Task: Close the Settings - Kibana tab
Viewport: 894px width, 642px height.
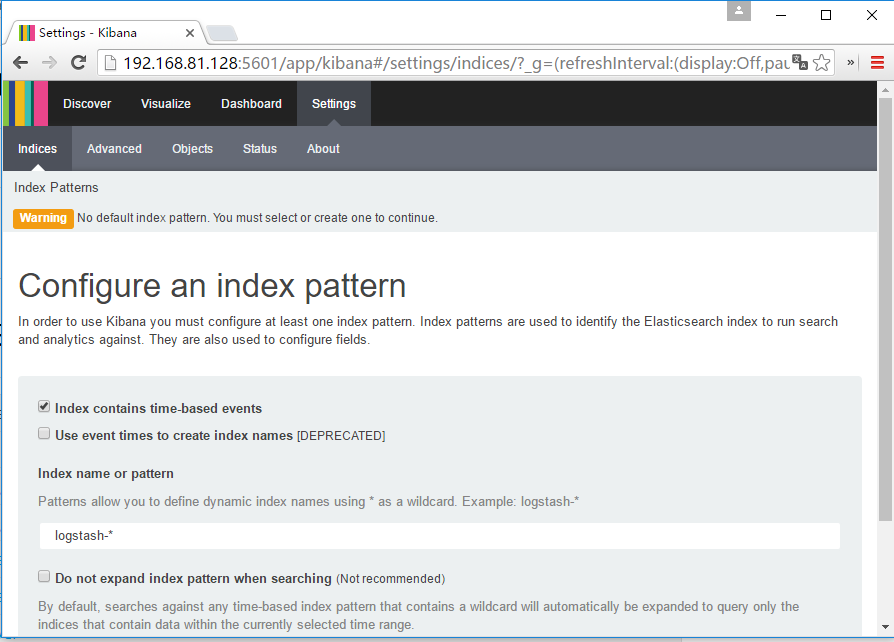Action: coord(190,33)
